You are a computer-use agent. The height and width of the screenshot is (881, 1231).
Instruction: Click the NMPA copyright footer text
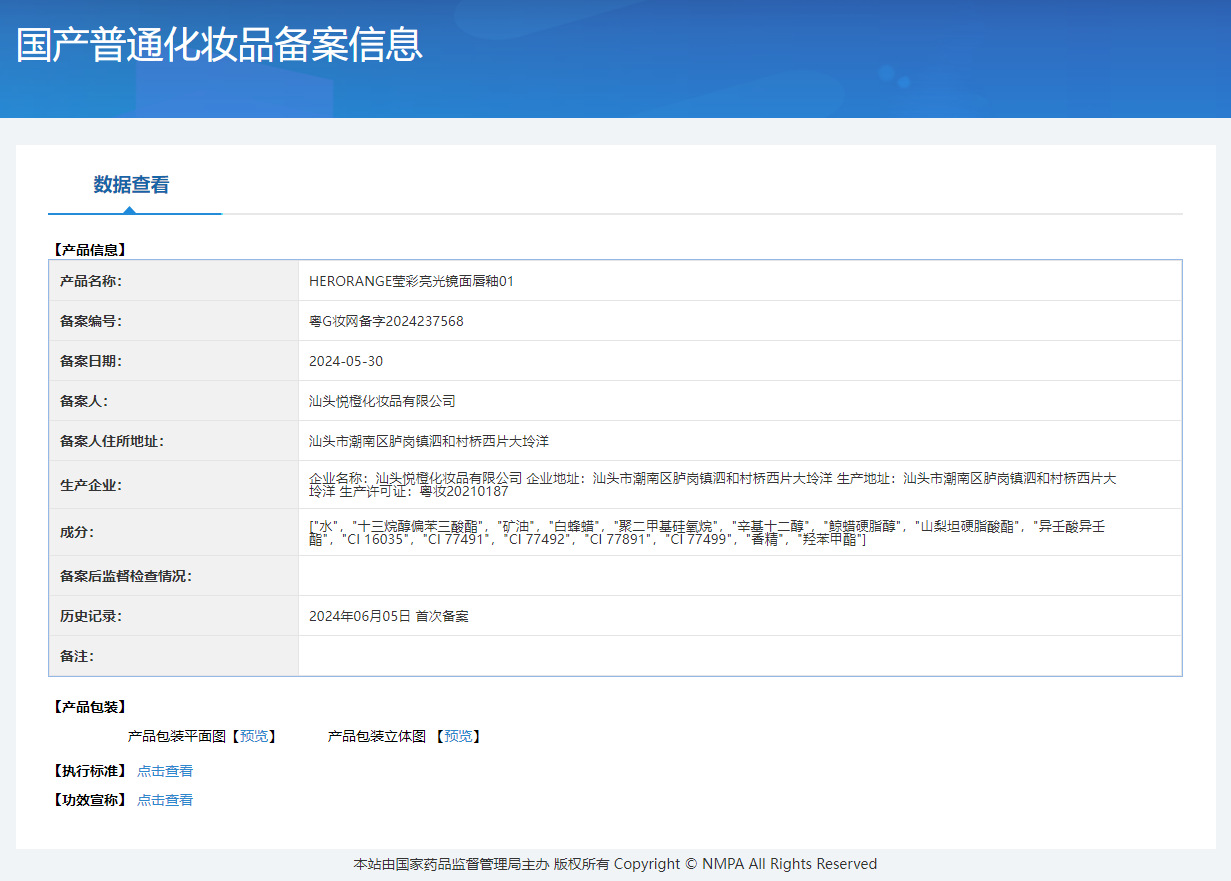pos(615,864)
